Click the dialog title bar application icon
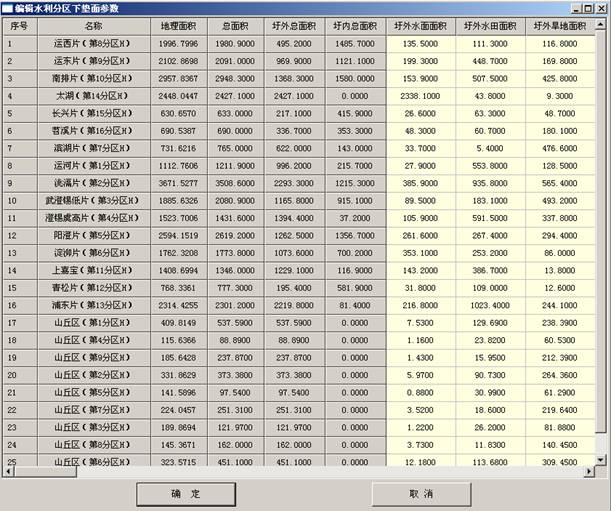 (x=8, y=7)
